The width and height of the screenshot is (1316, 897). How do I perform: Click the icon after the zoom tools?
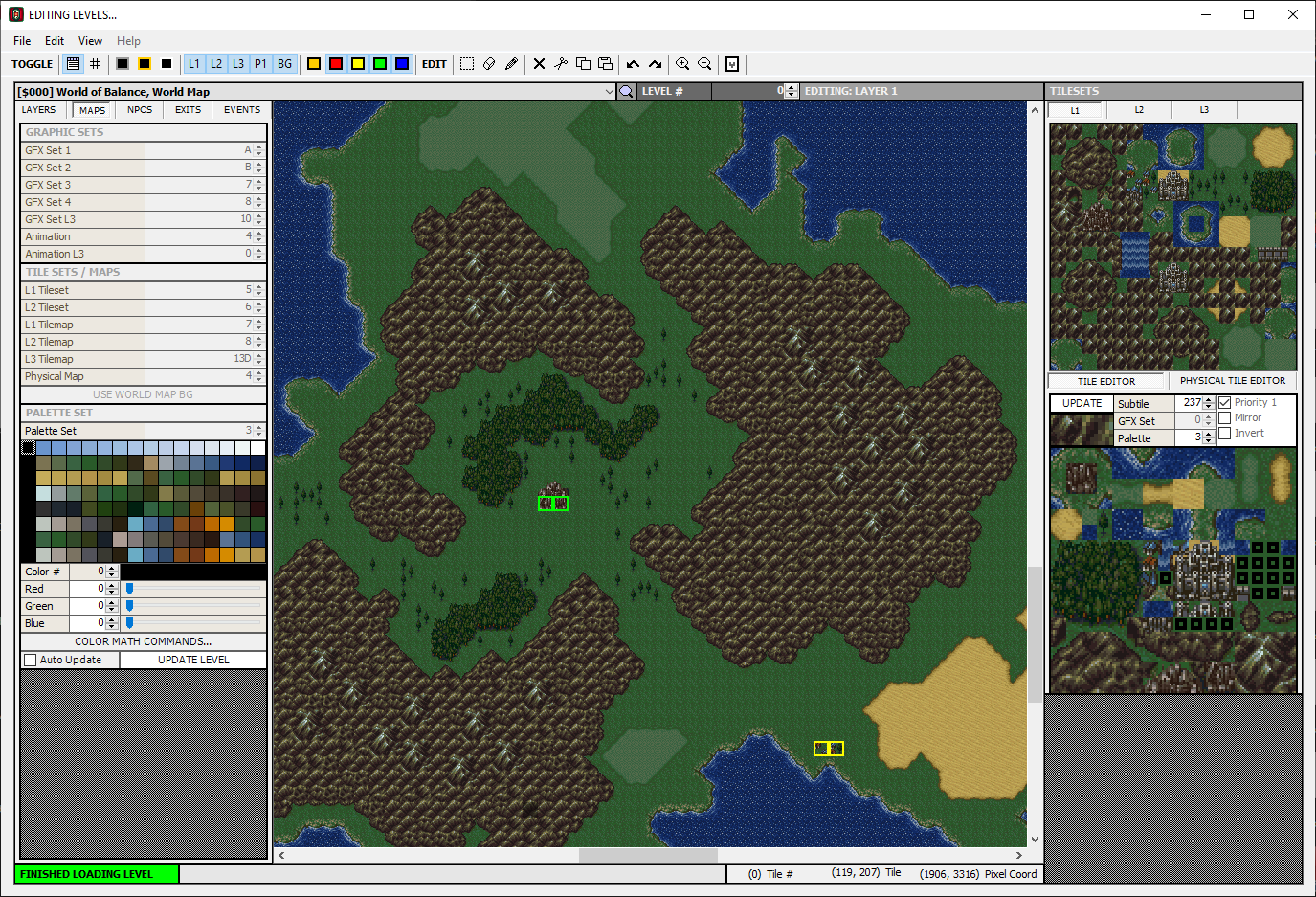tap(732, 64)
